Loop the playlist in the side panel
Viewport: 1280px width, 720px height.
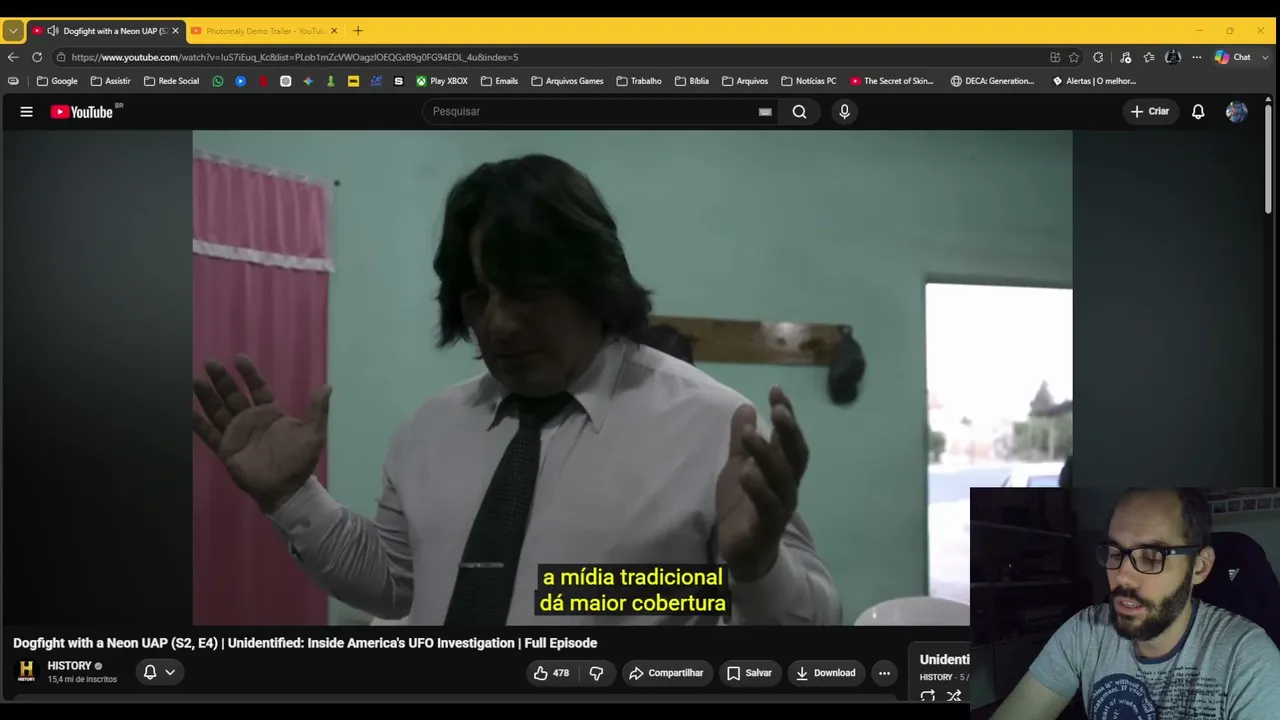tap(928, 696)
